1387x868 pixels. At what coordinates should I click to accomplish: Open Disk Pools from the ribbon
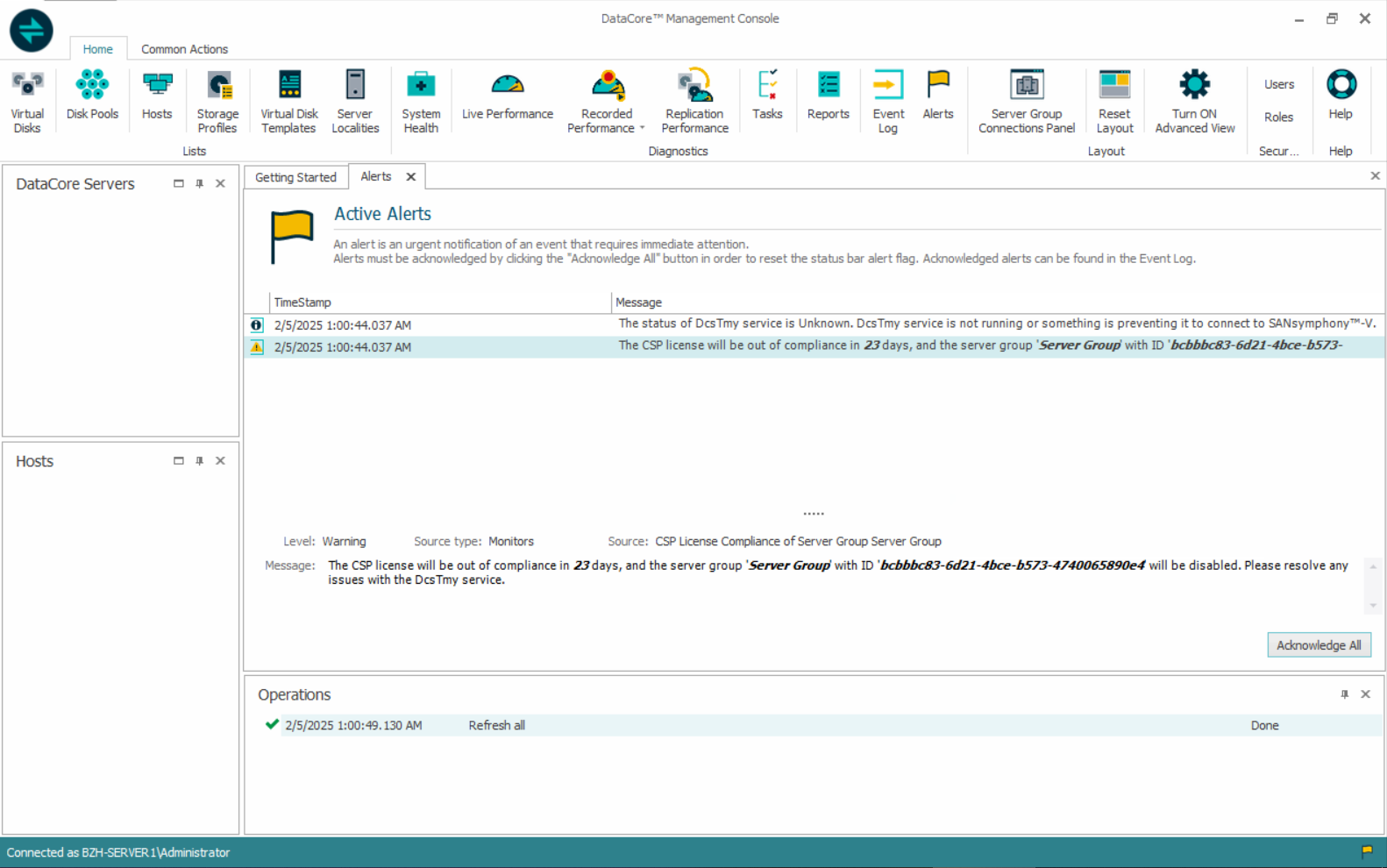tap(92, 95)
